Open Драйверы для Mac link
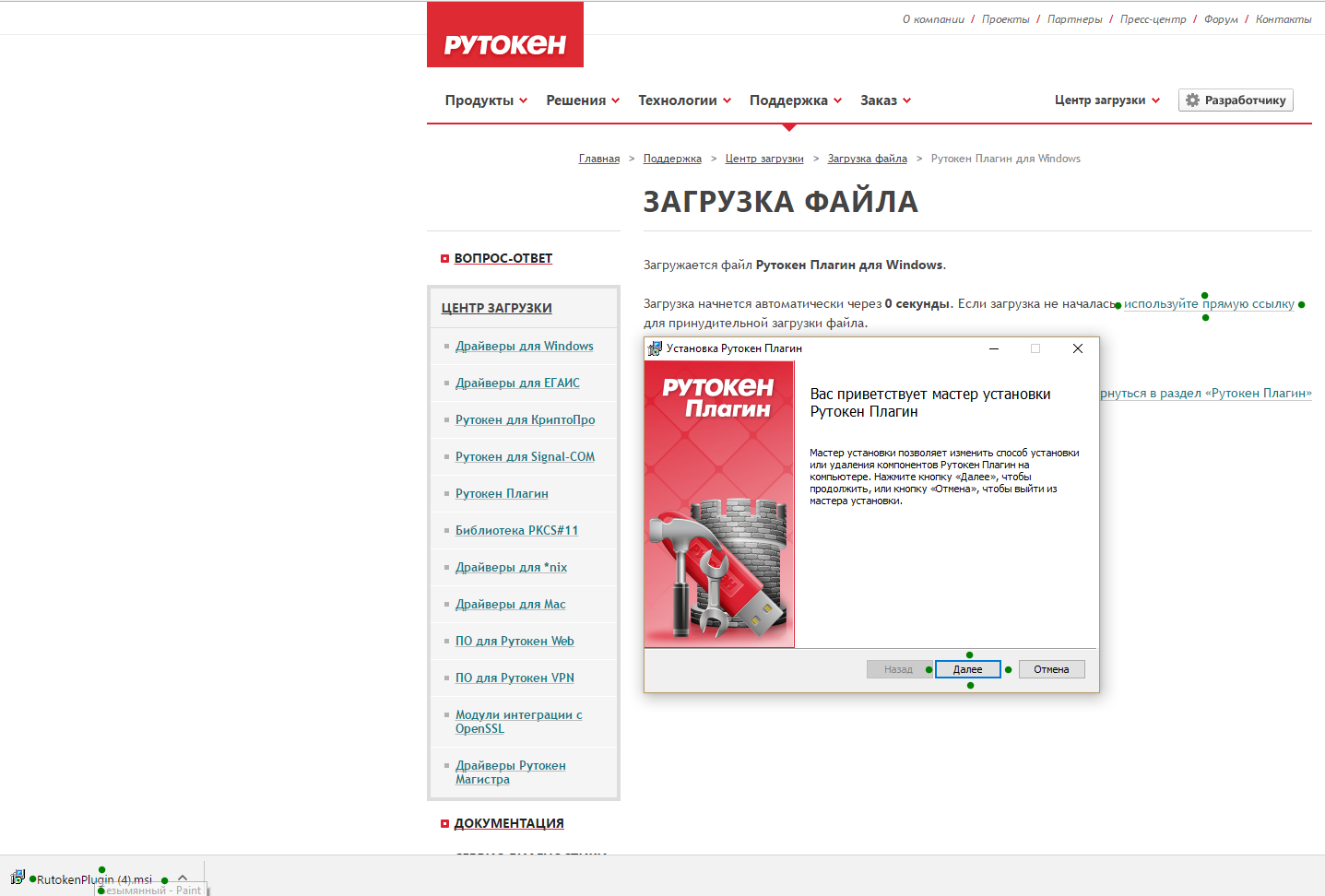The height and width of the screenshot is (896, 1325). click(511, 604)
